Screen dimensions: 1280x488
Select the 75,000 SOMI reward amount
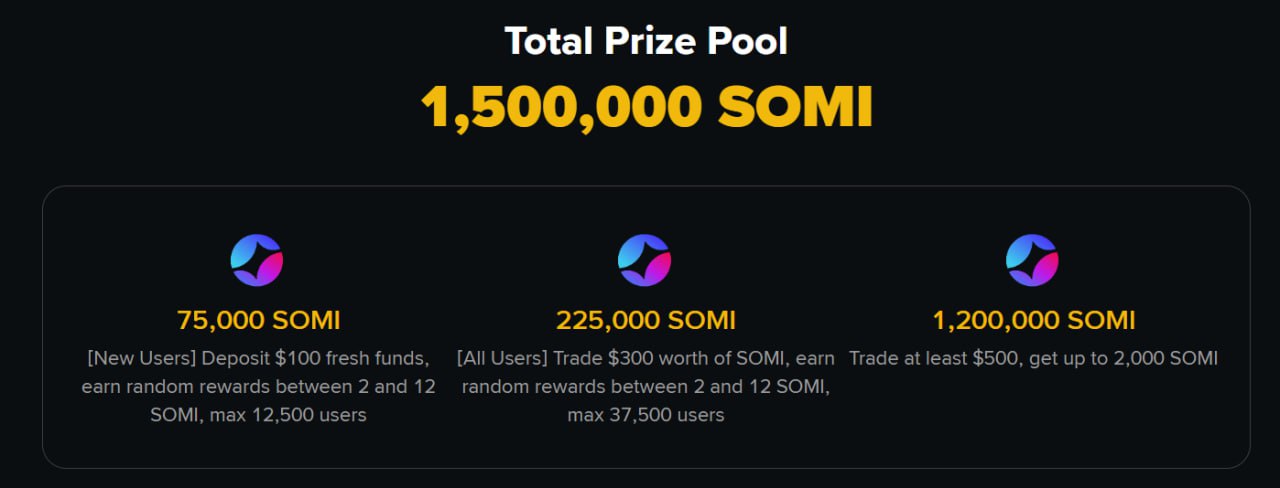[x=258, y=321]
